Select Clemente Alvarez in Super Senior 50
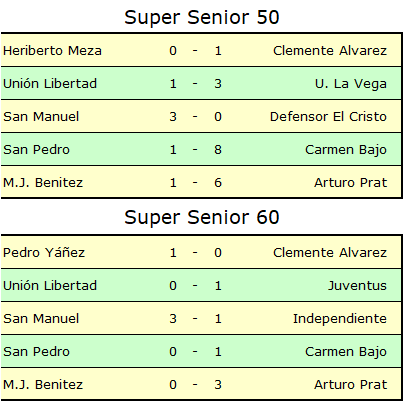403x401 pixels. (330, 51)
